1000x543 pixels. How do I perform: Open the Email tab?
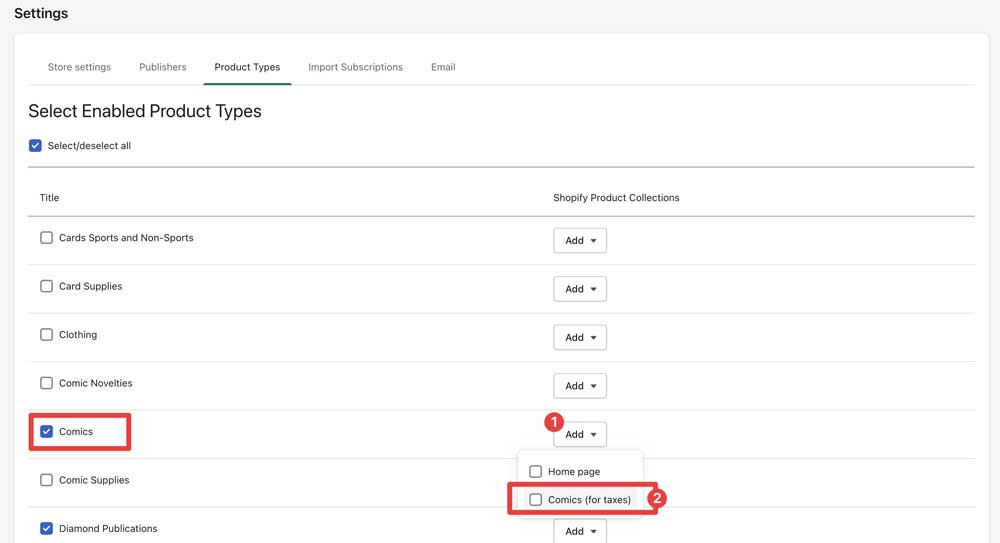tap(443, 67)
